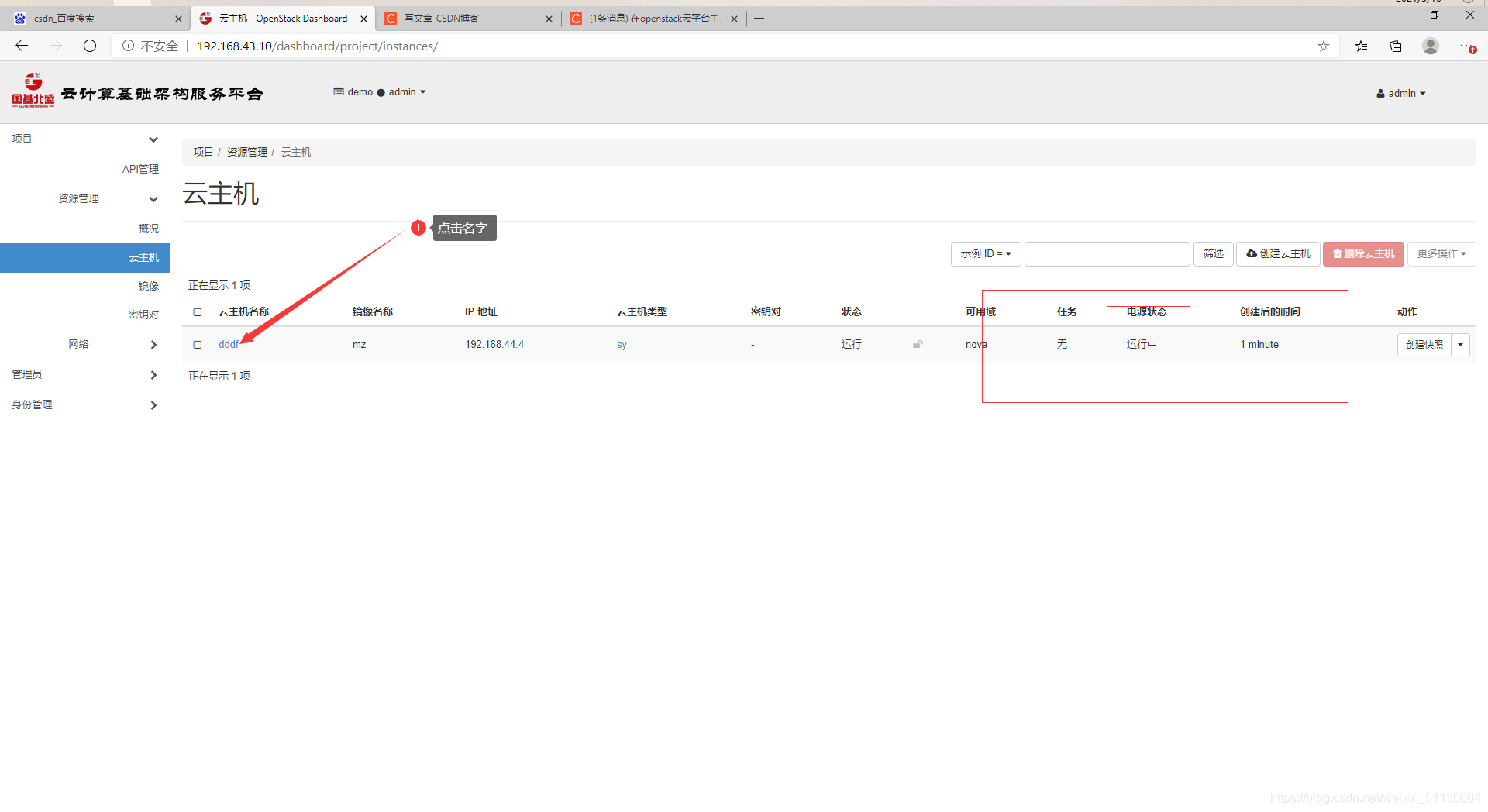The height and width of the screenshot is (812, 1488).
Task: Open 镜像 in sidebar
Action: pos(149,286)
